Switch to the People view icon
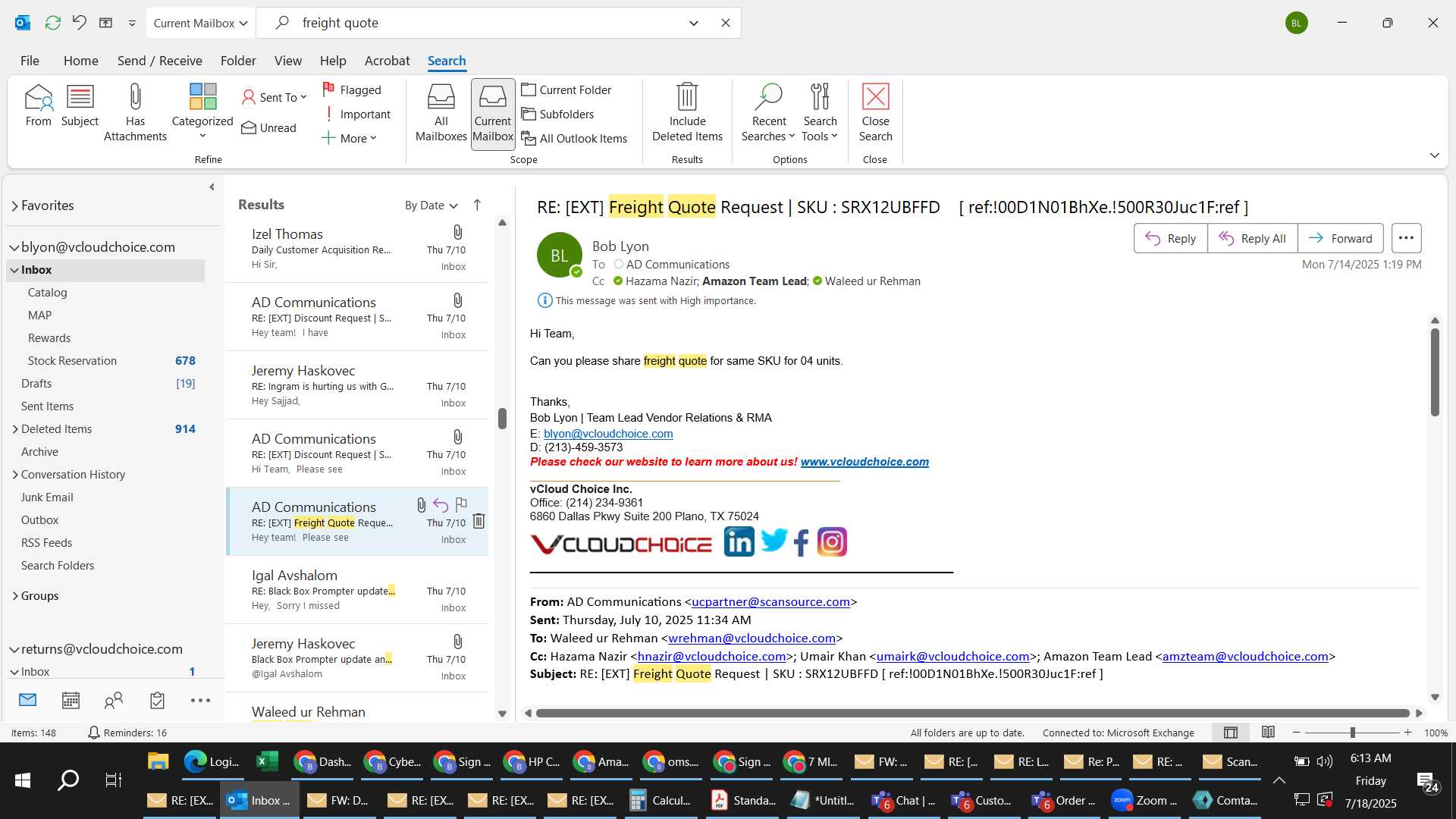 point(114,700)
